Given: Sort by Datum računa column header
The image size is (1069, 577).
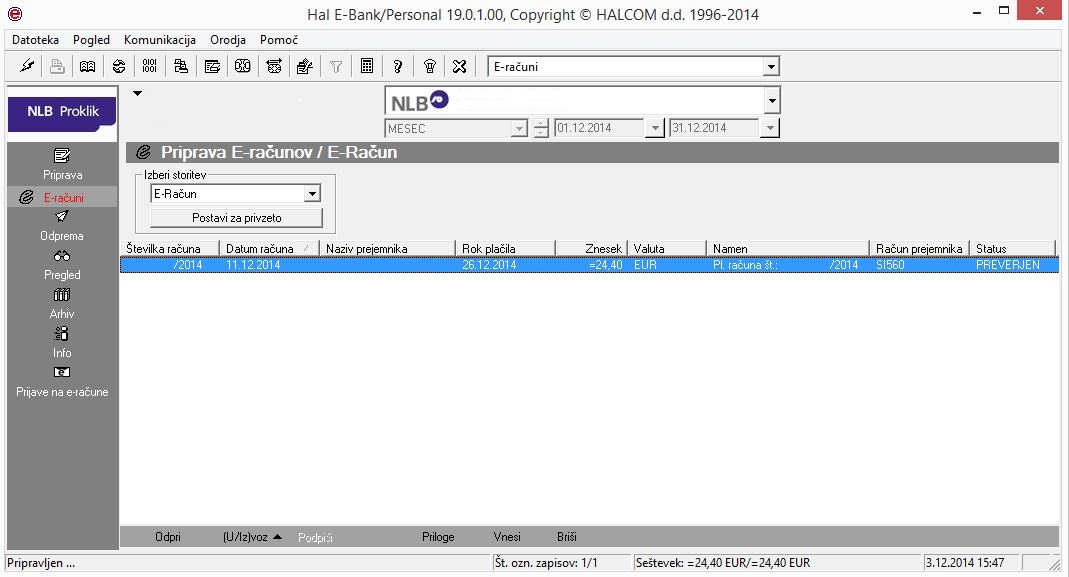Looking at the screenshot, I should [269, 248].
